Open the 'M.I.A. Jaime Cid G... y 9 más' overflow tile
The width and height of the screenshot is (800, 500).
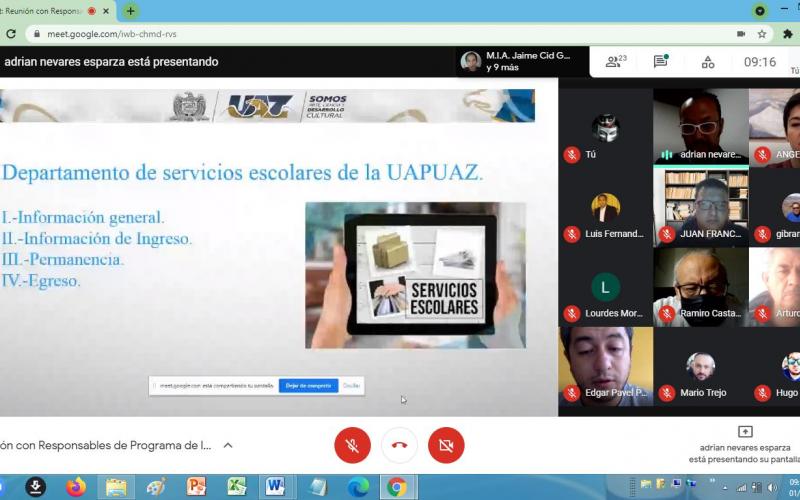point(522,62)
